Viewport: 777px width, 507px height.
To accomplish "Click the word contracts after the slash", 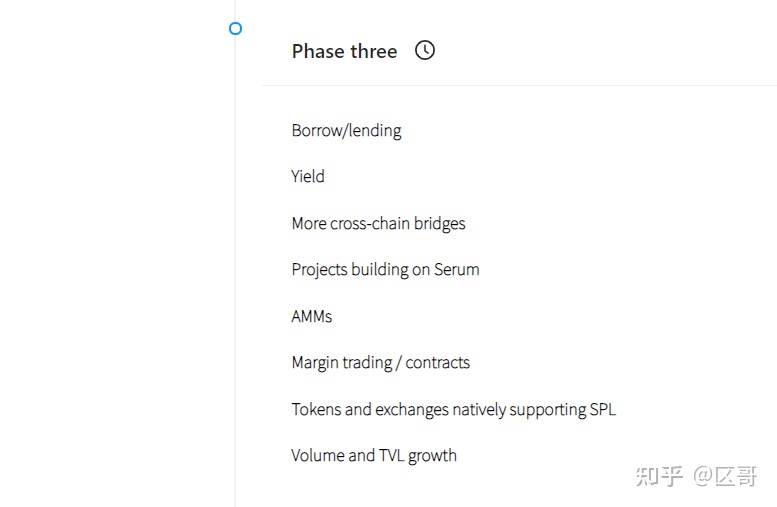I will coord(438,363).
